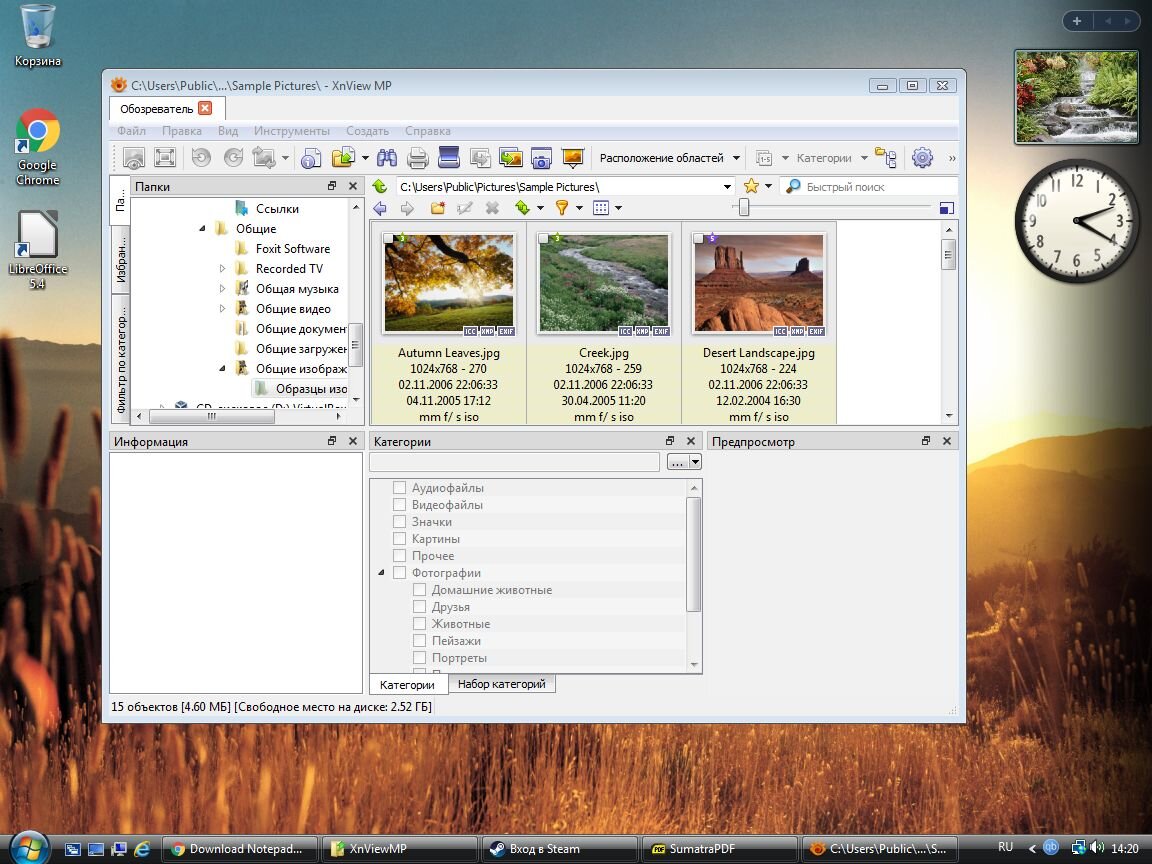Click the folder tree view icon

tap(886, 158)
